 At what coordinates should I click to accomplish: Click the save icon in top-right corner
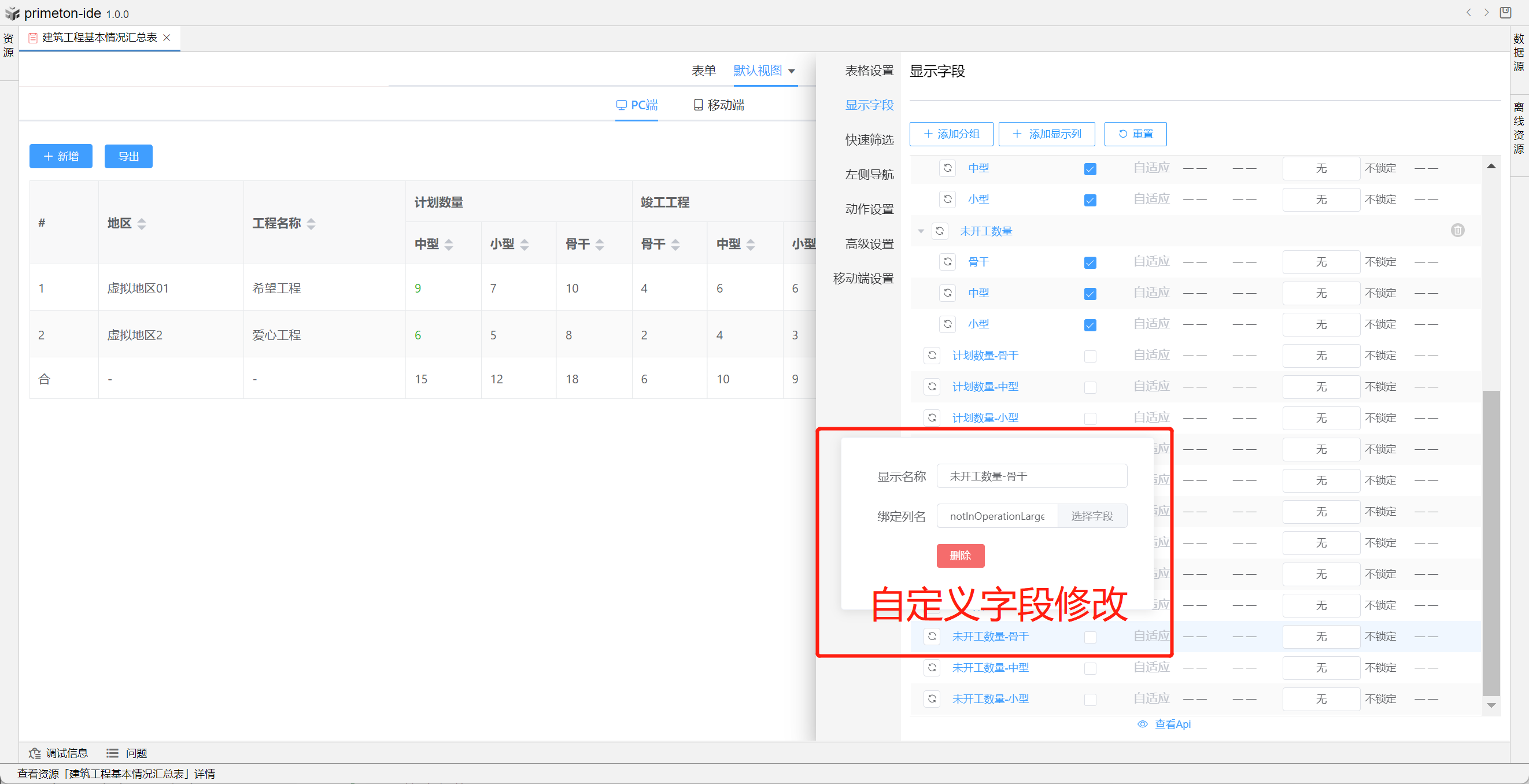pyautogui.click(x=1506, y=13)
